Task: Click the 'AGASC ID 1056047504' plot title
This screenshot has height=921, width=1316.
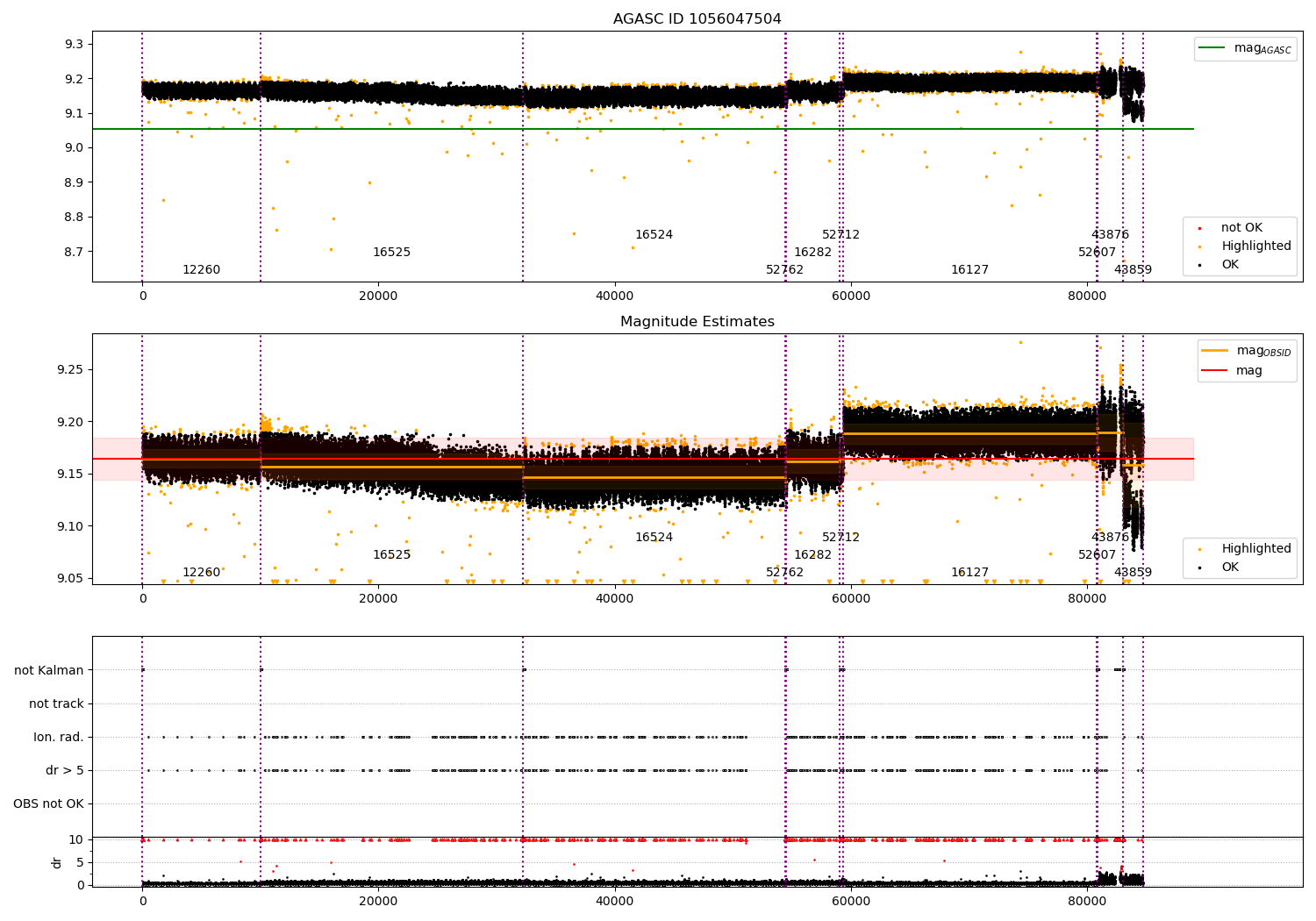Action: (x=697, y=19)
